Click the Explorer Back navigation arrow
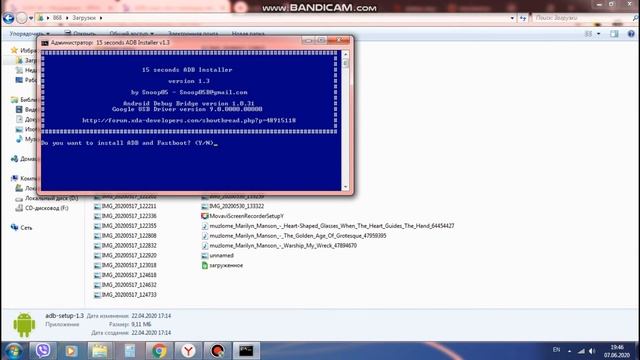Viewport: 640px width, 360px height. tap(8, 18)
